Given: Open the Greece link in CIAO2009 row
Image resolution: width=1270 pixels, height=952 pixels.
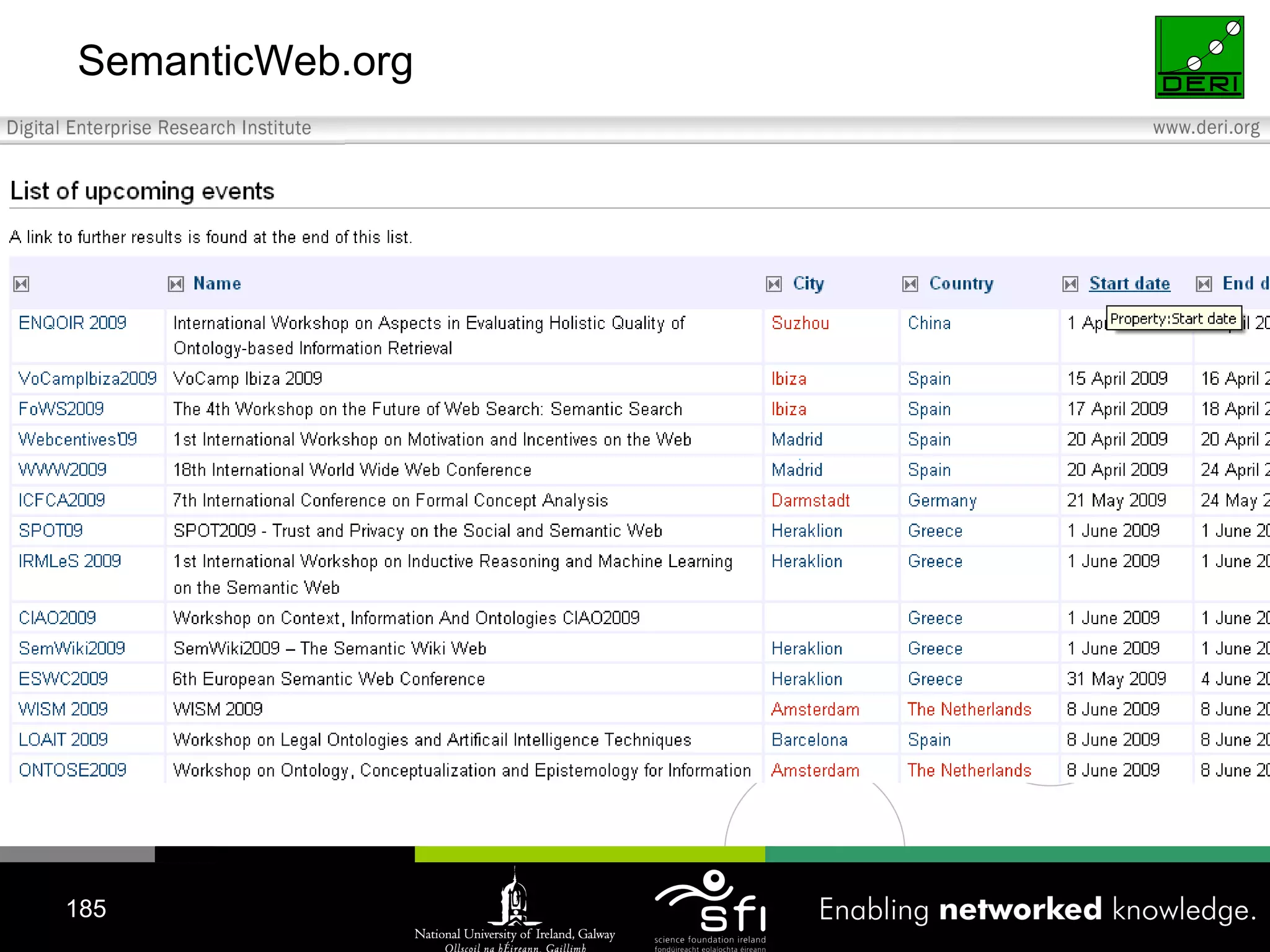Looking at the screenshot, I should coord(935,618).
